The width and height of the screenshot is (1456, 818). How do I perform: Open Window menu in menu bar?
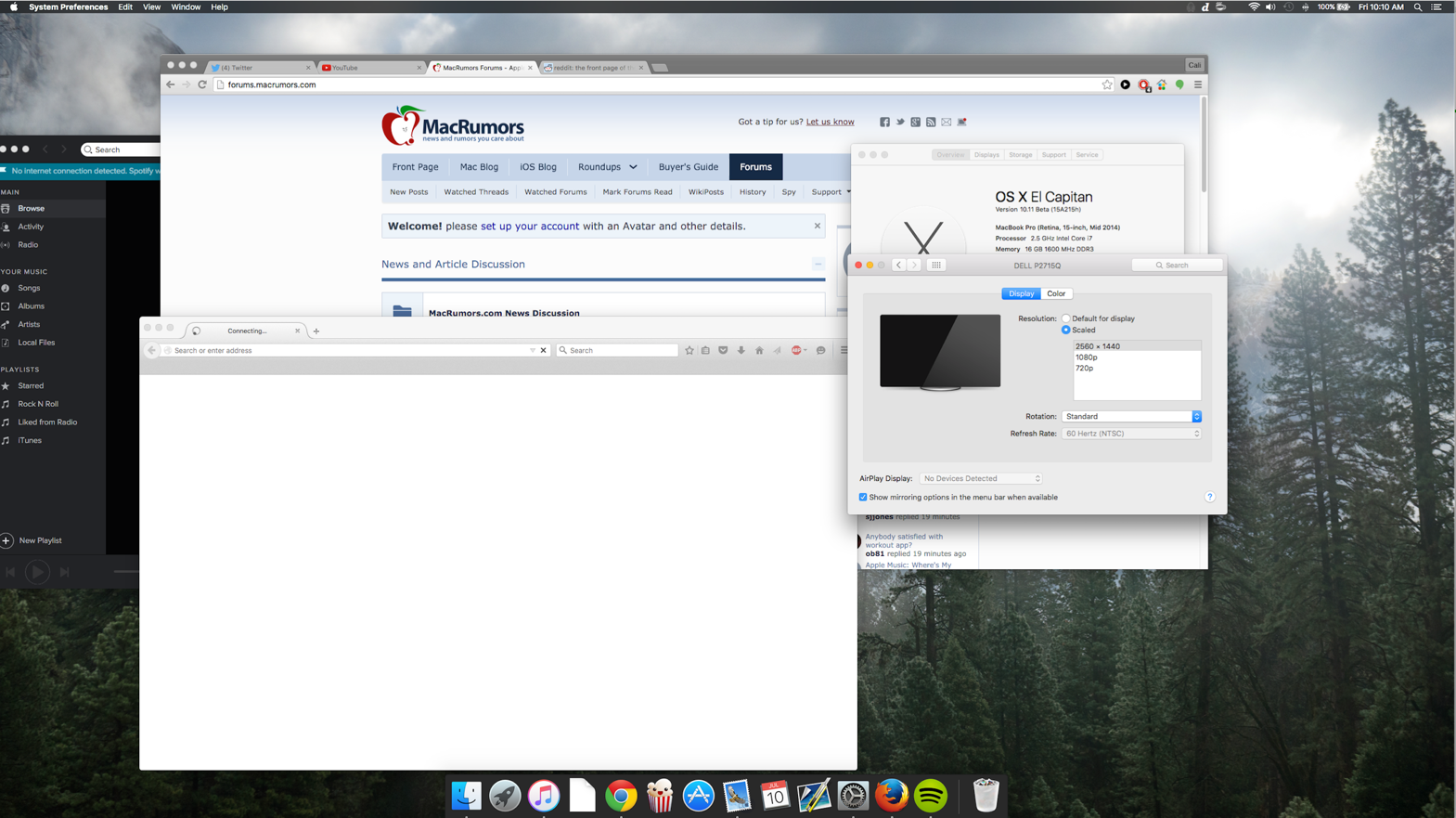[x=186, y=6]
